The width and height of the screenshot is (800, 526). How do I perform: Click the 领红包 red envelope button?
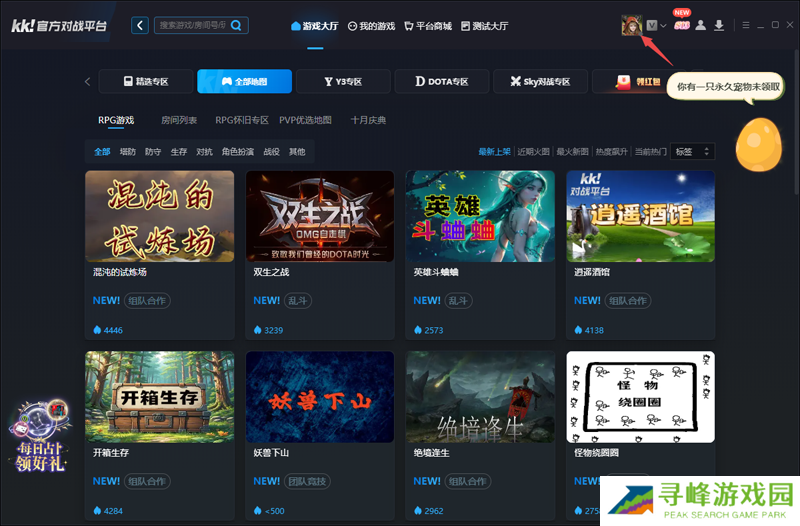pyautogui.click(x=638, y=81)
